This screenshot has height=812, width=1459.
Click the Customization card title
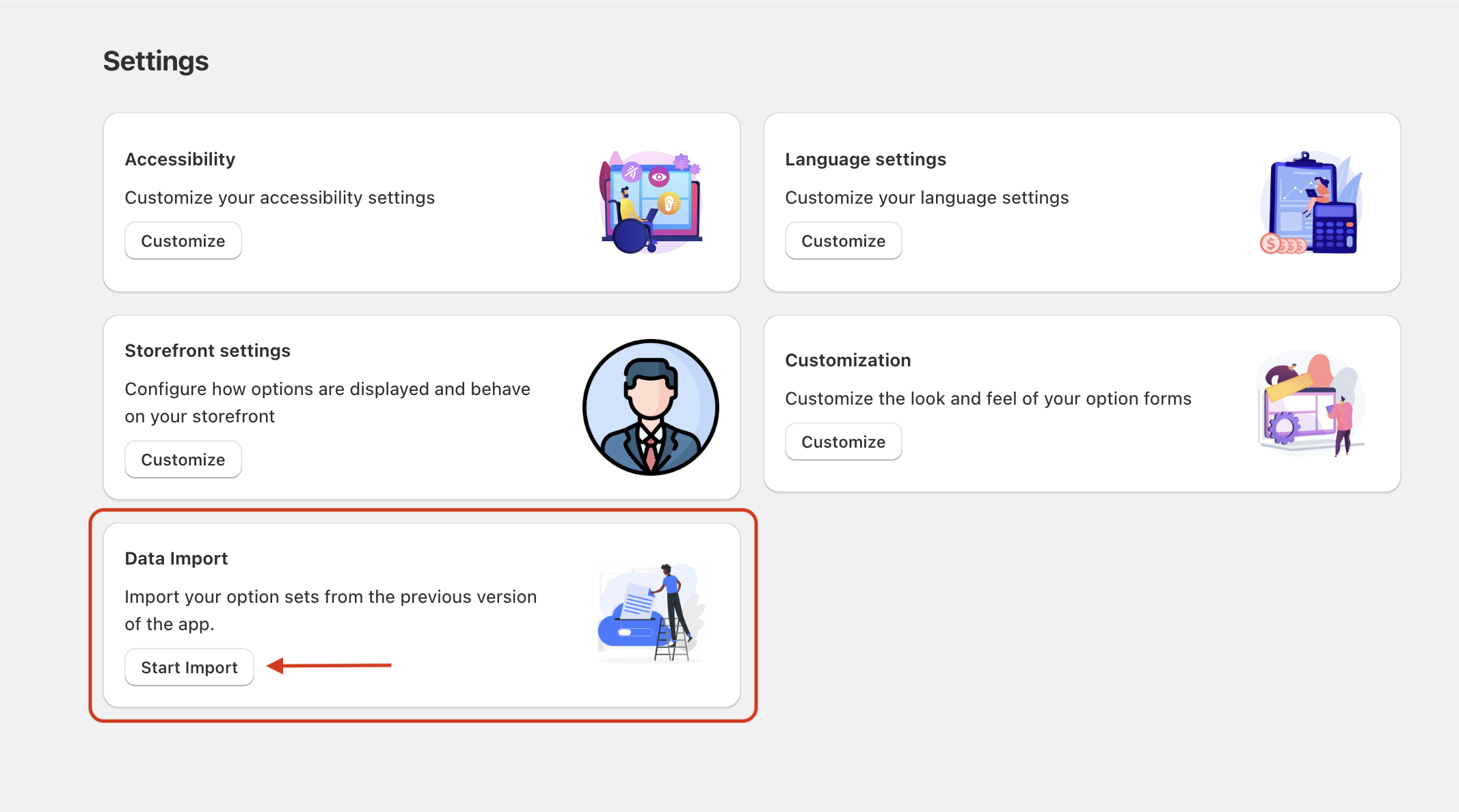(848, 360)
